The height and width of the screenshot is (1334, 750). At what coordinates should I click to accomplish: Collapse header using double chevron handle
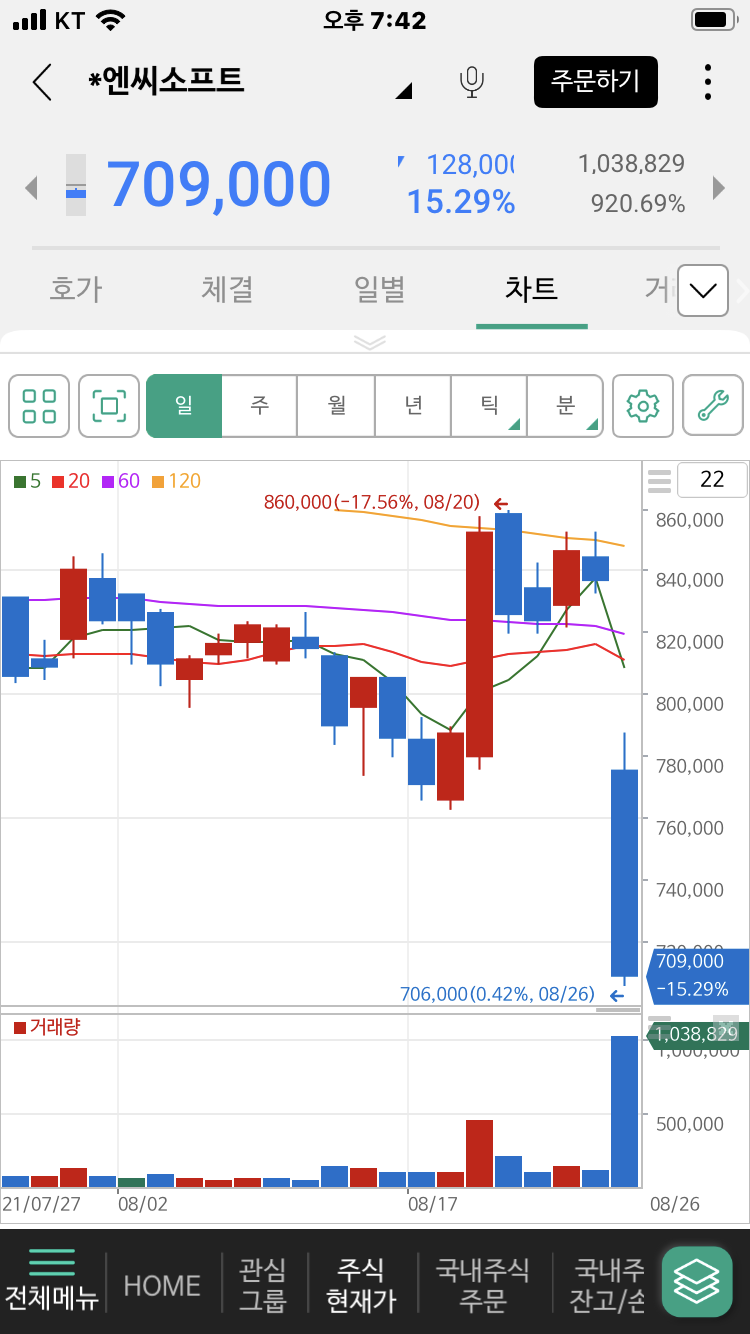pyautogui.click(x=370, y=342)
